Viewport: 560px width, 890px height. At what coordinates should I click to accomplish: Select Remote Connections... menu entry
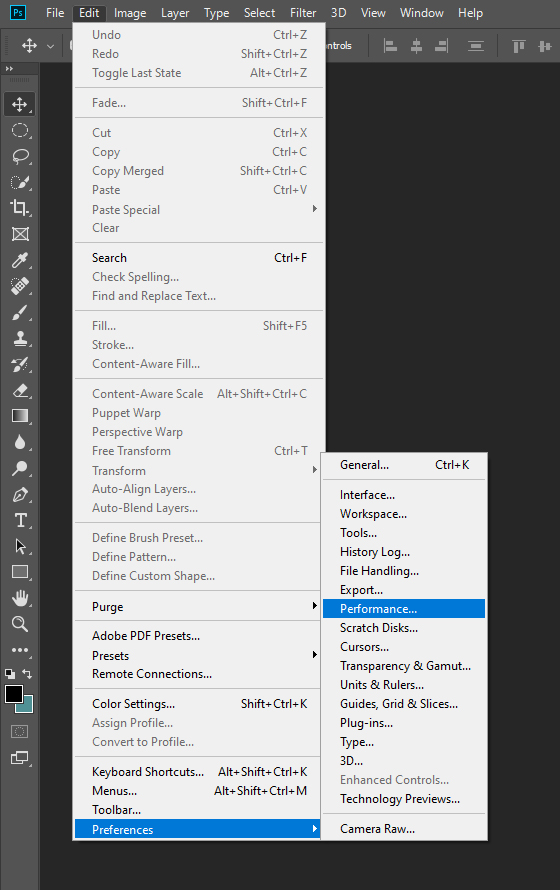pos(199,674)
